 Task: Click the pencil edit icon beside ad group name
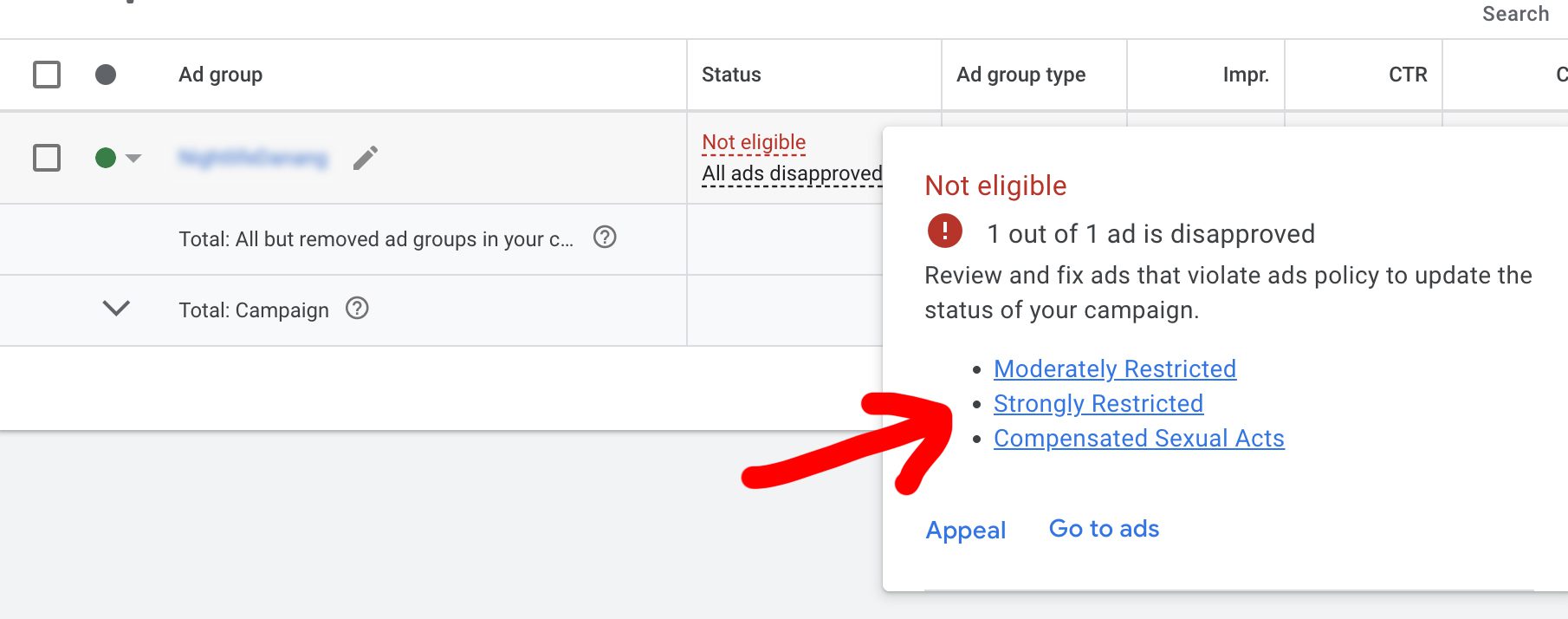[x=366, y=158]
